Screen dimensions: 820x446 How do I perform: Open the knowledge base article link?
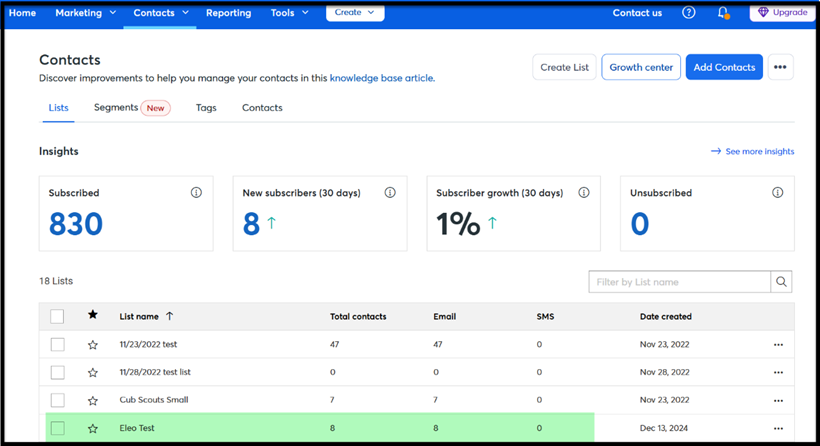point(381,78)
